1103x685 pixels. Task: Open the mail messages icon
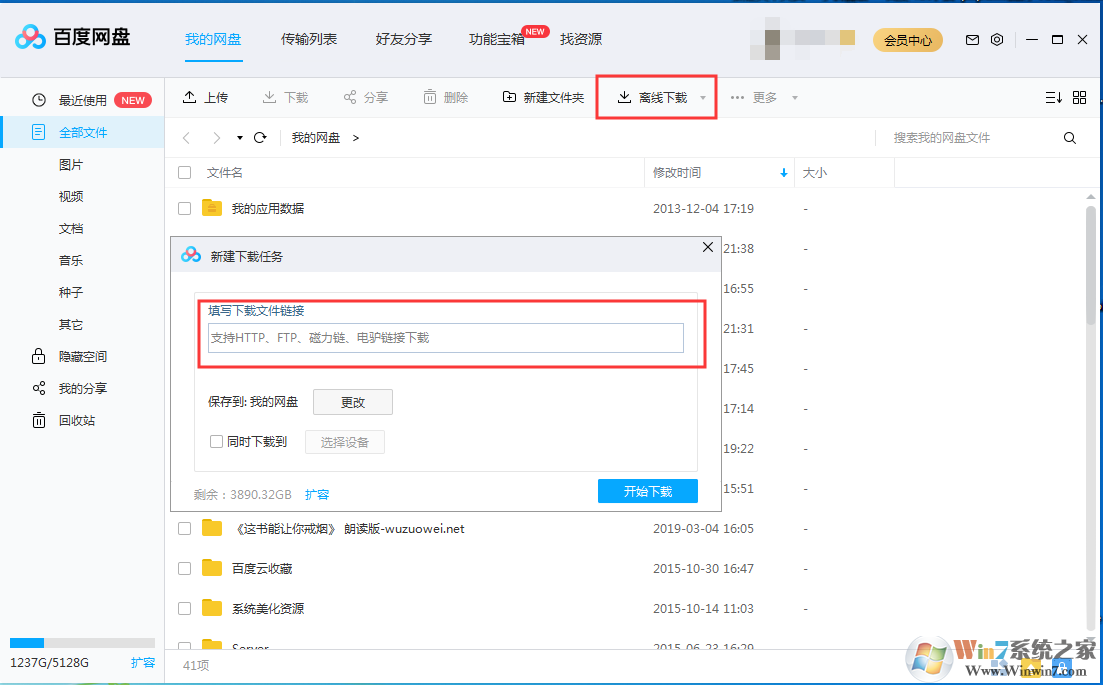(972, 40)
